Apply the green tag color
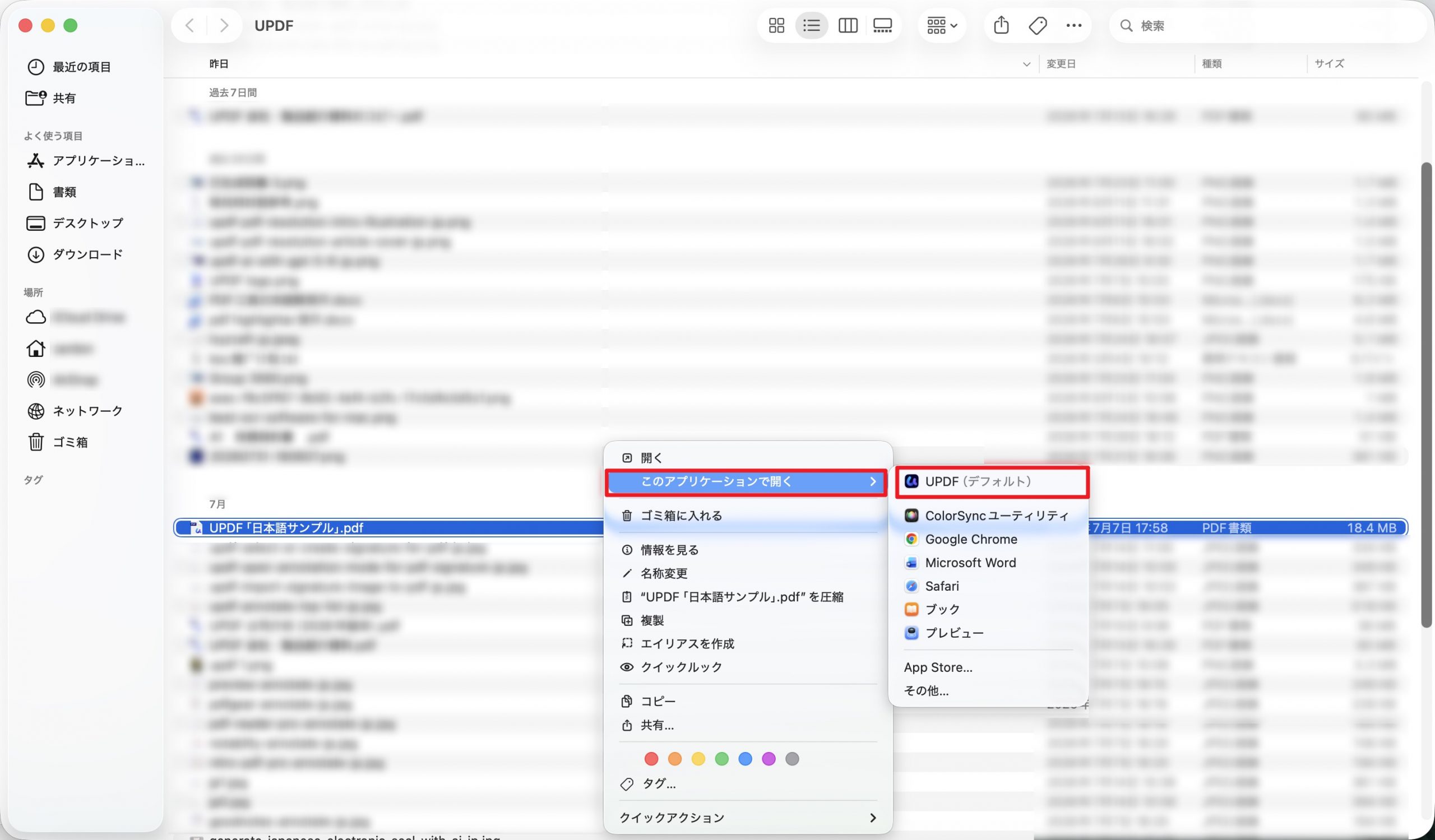Screen dimensions: 1435x840 tap(721, 759)
